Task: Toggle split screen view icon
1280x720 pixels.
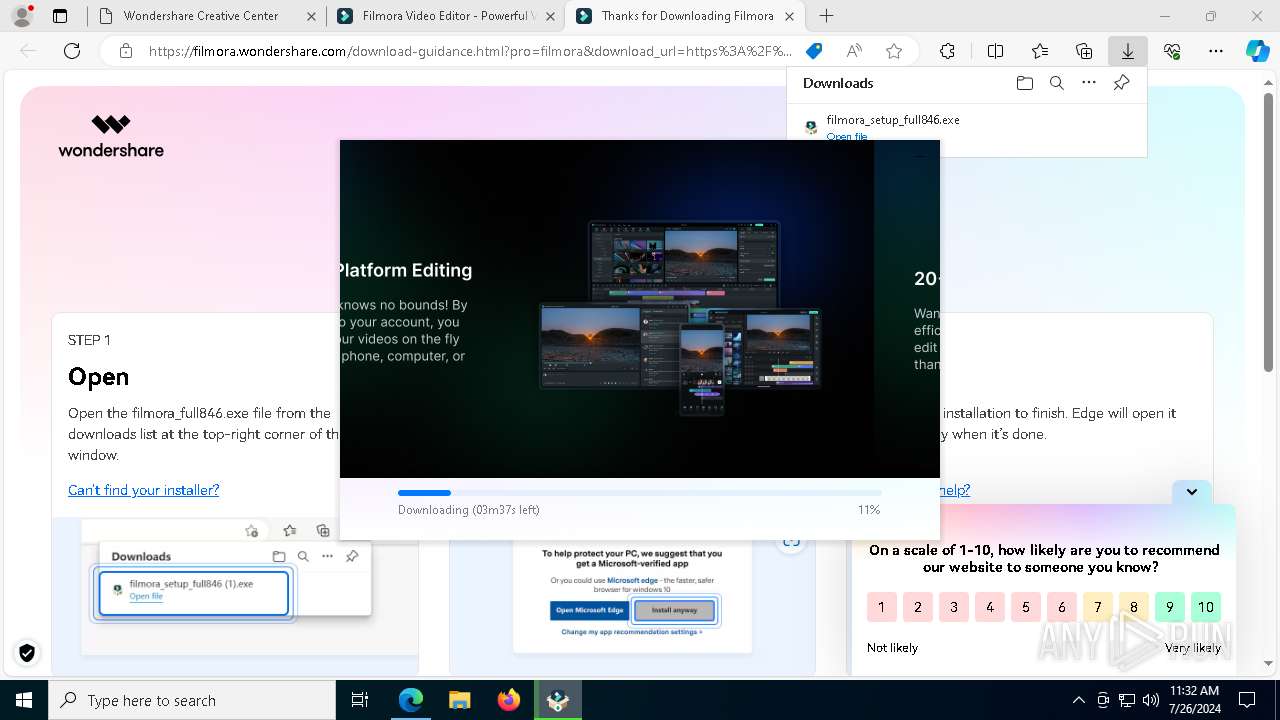Action: pyautogui.click(x=996, y=51)
